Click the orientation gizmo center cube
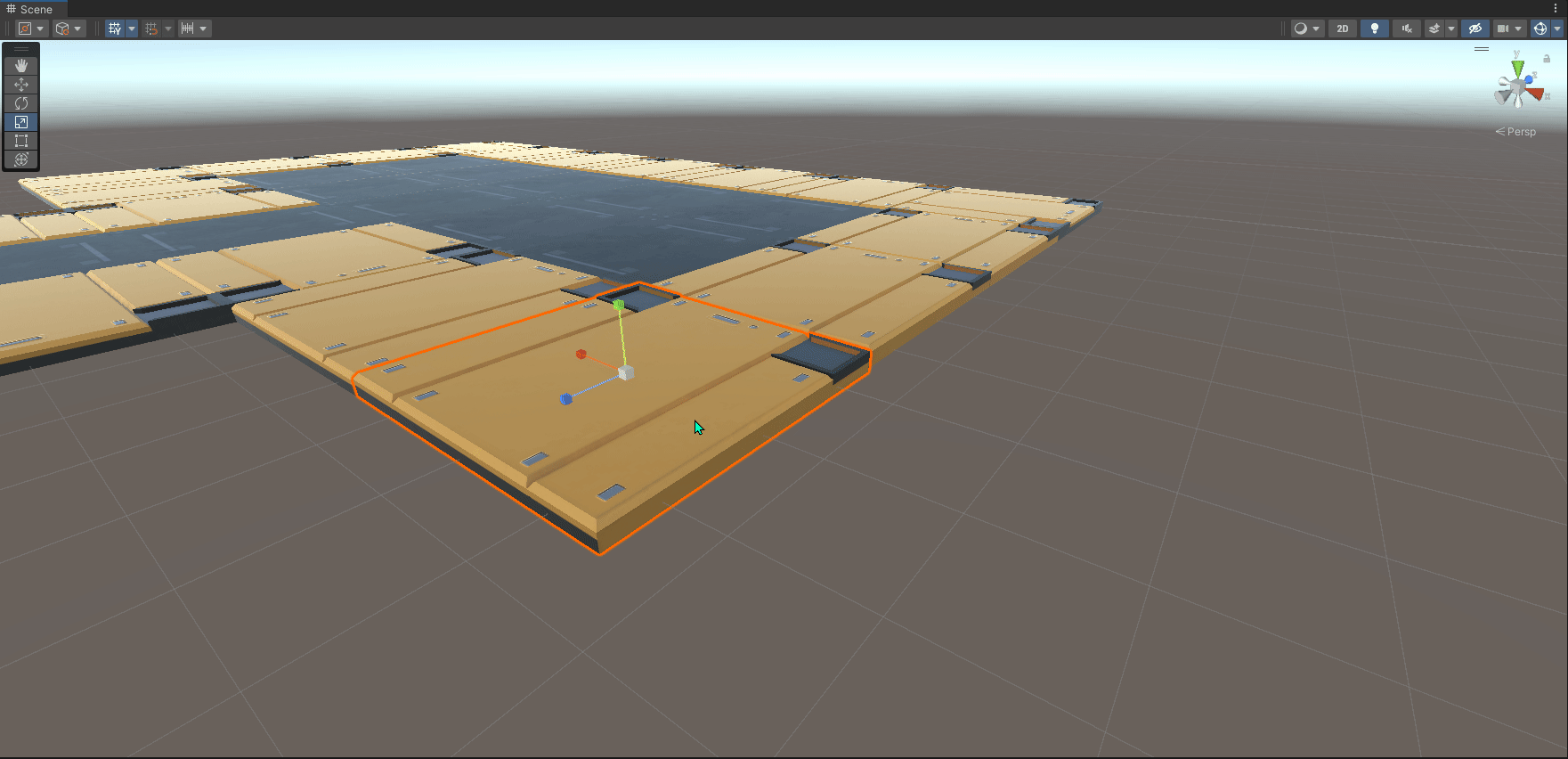Image resolution: width=1568 pixels, height=759 pixels. coord(1517,87)
